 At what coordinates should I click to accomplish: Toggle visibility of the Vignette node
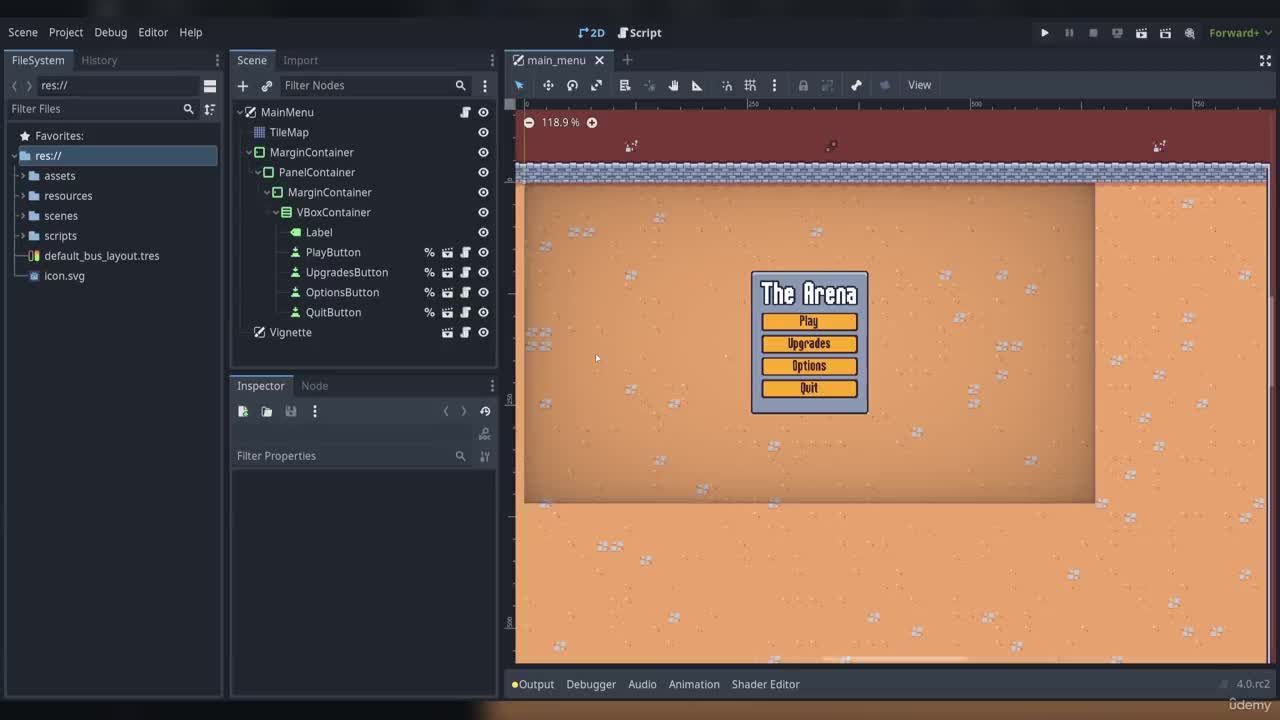(x=483, y=332)
